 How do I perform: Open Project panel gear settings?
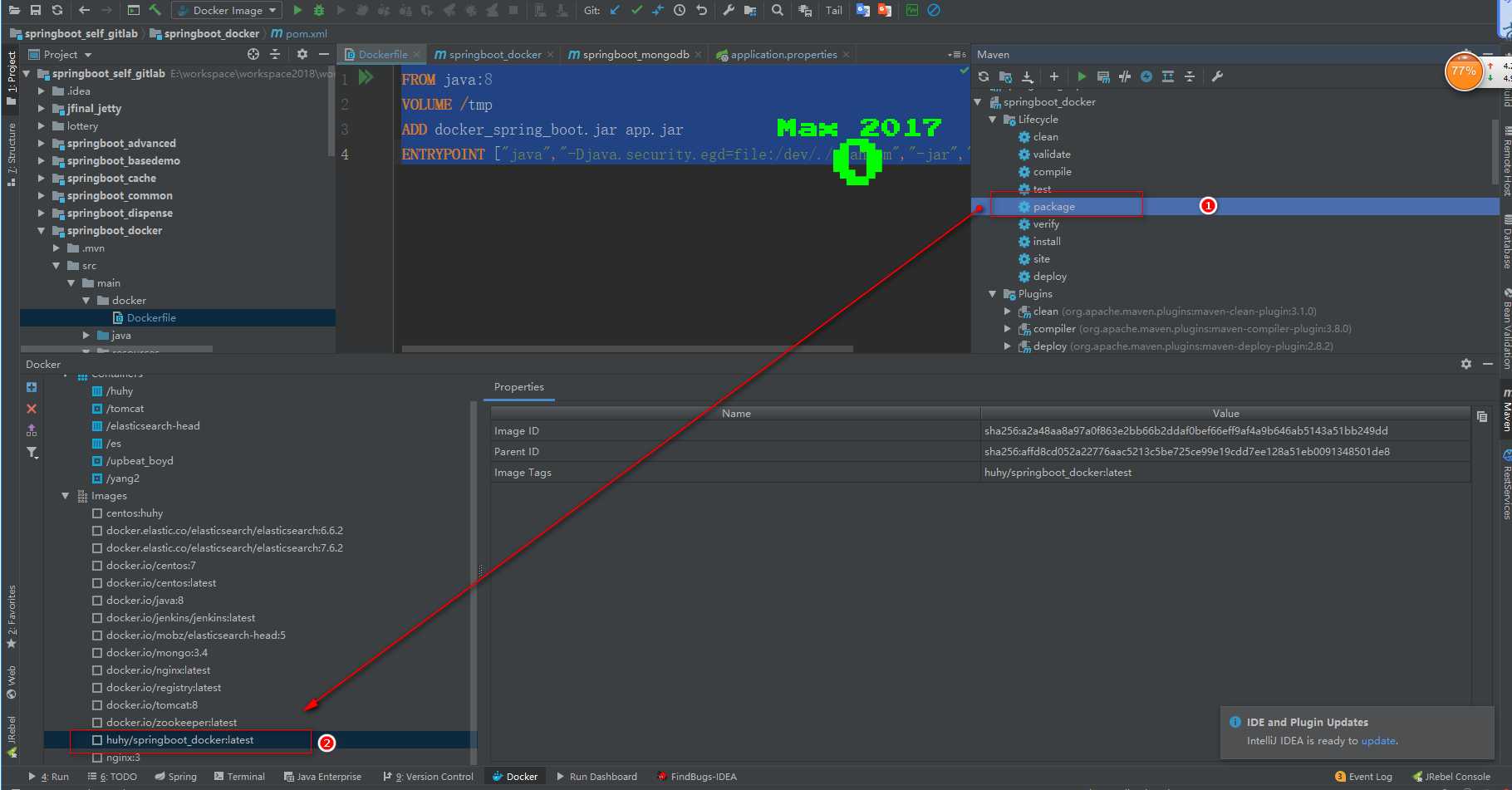tap(302, 54)
